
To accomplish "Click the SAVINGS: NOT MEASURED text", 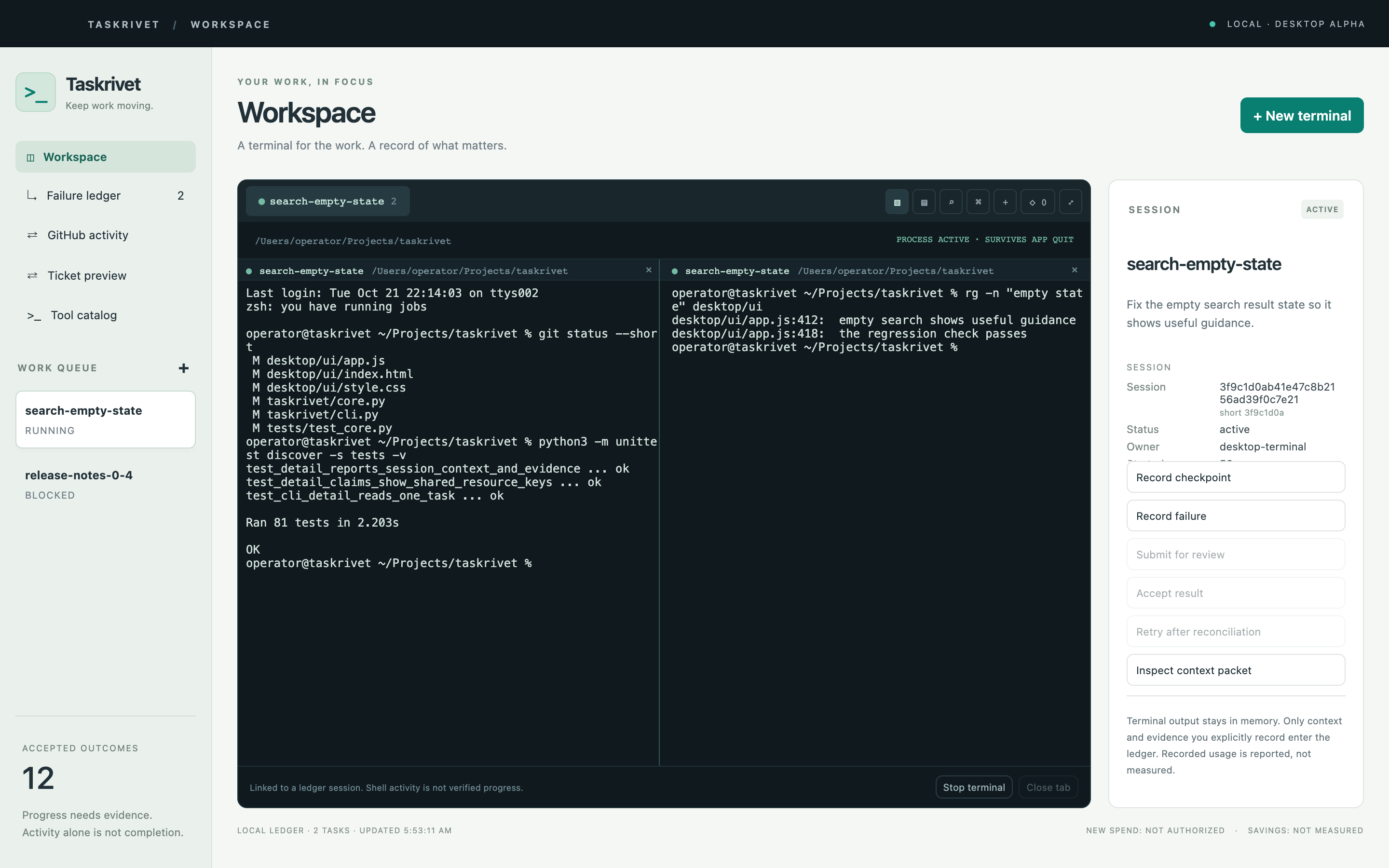I will point(1305,830).
